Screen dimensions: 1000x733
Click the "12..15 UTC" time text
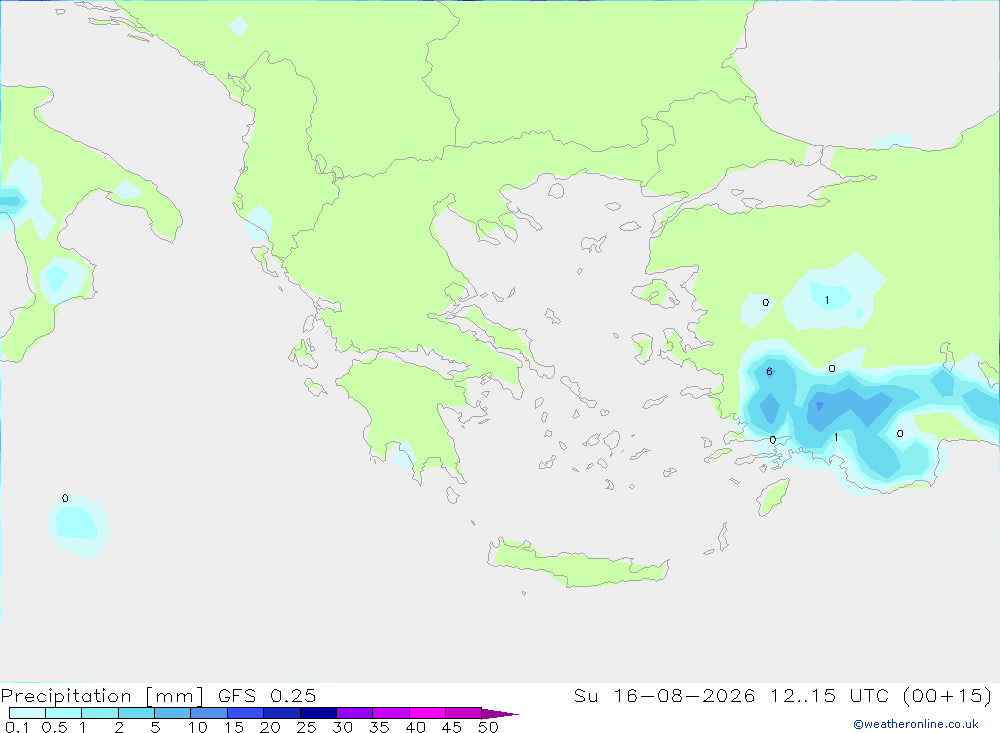(829, 695)
